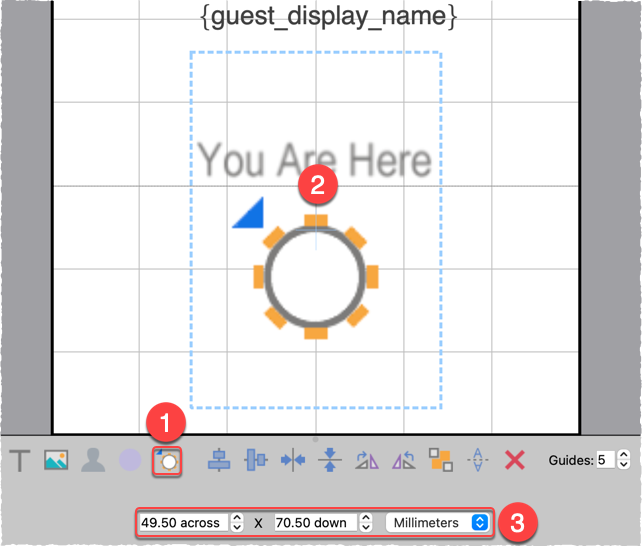
Task: Click the Guides number field
Action: click(605, 460)
